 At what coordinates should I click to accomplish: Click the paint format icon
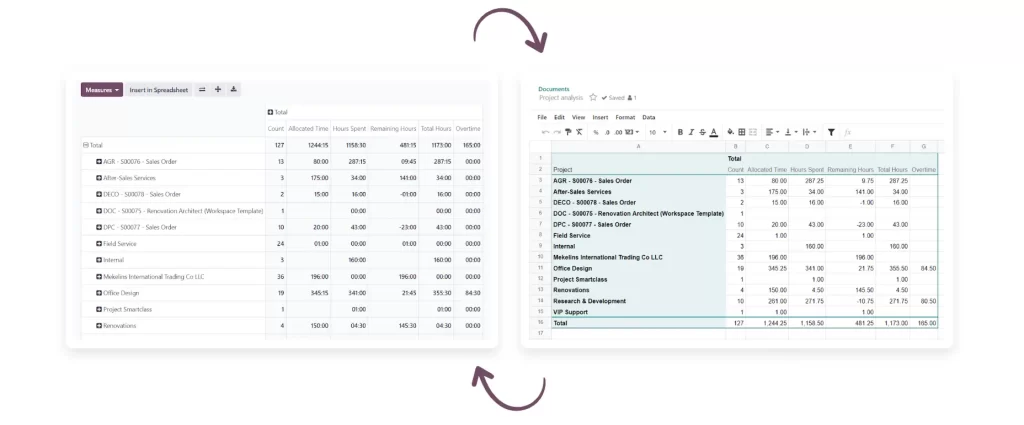(x=568, y=132)
